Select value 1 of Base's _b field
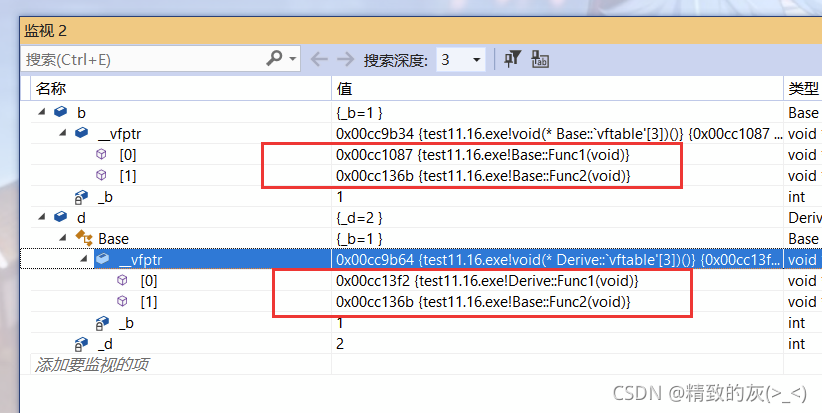 point(340,323)
